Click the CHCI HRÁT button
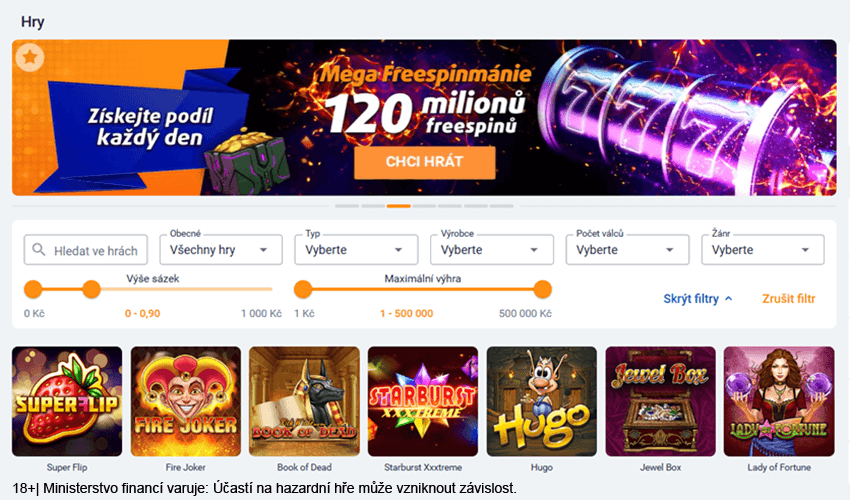 [424, 162]
